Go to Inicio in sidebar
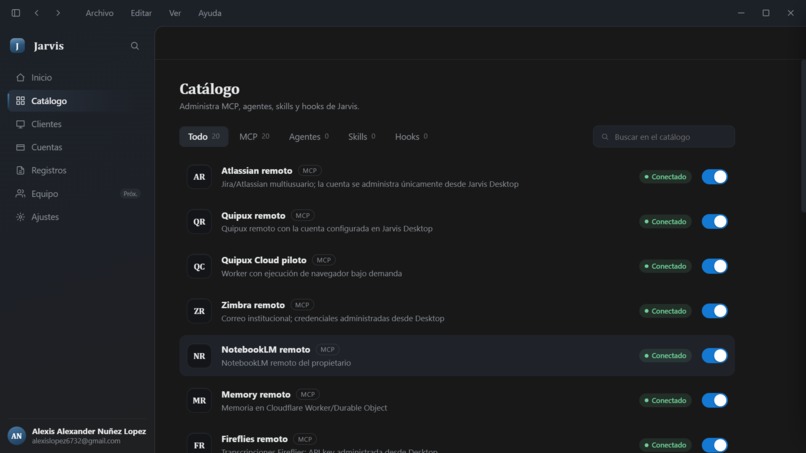 [77, 78]
